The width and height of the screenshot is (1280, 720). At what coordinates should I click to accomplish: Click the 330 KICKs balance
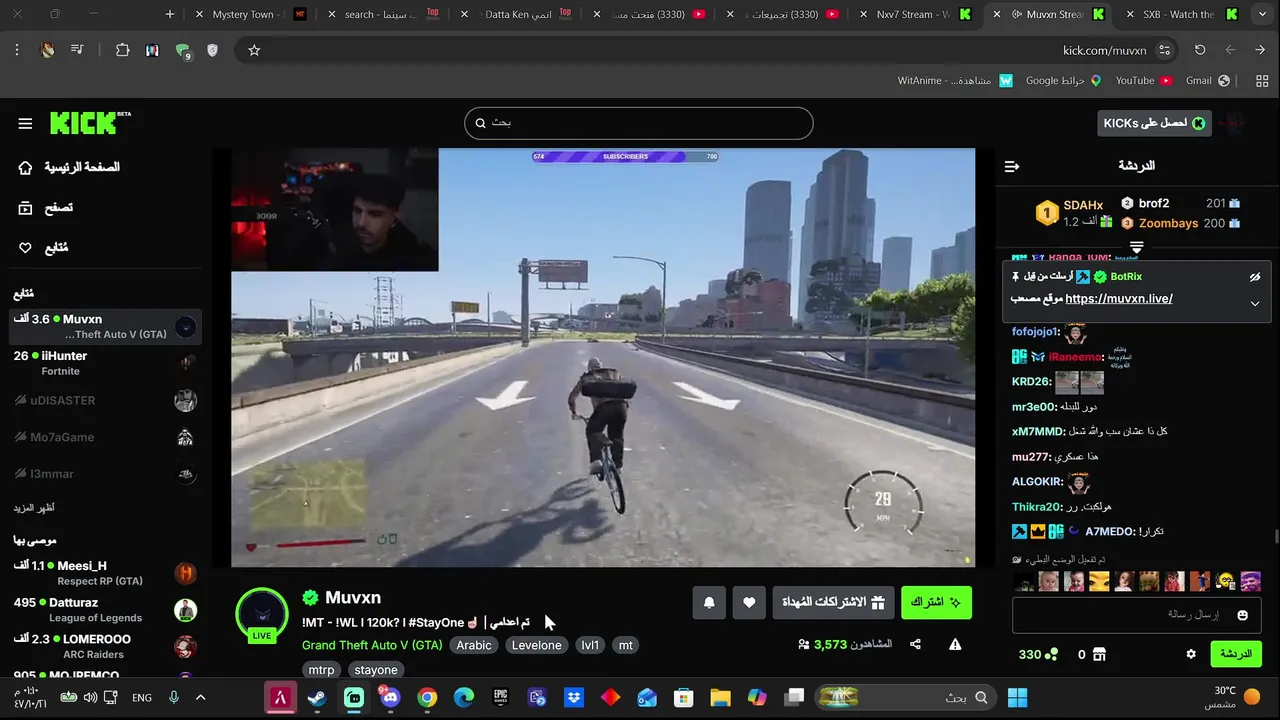tap(1038, 654)
